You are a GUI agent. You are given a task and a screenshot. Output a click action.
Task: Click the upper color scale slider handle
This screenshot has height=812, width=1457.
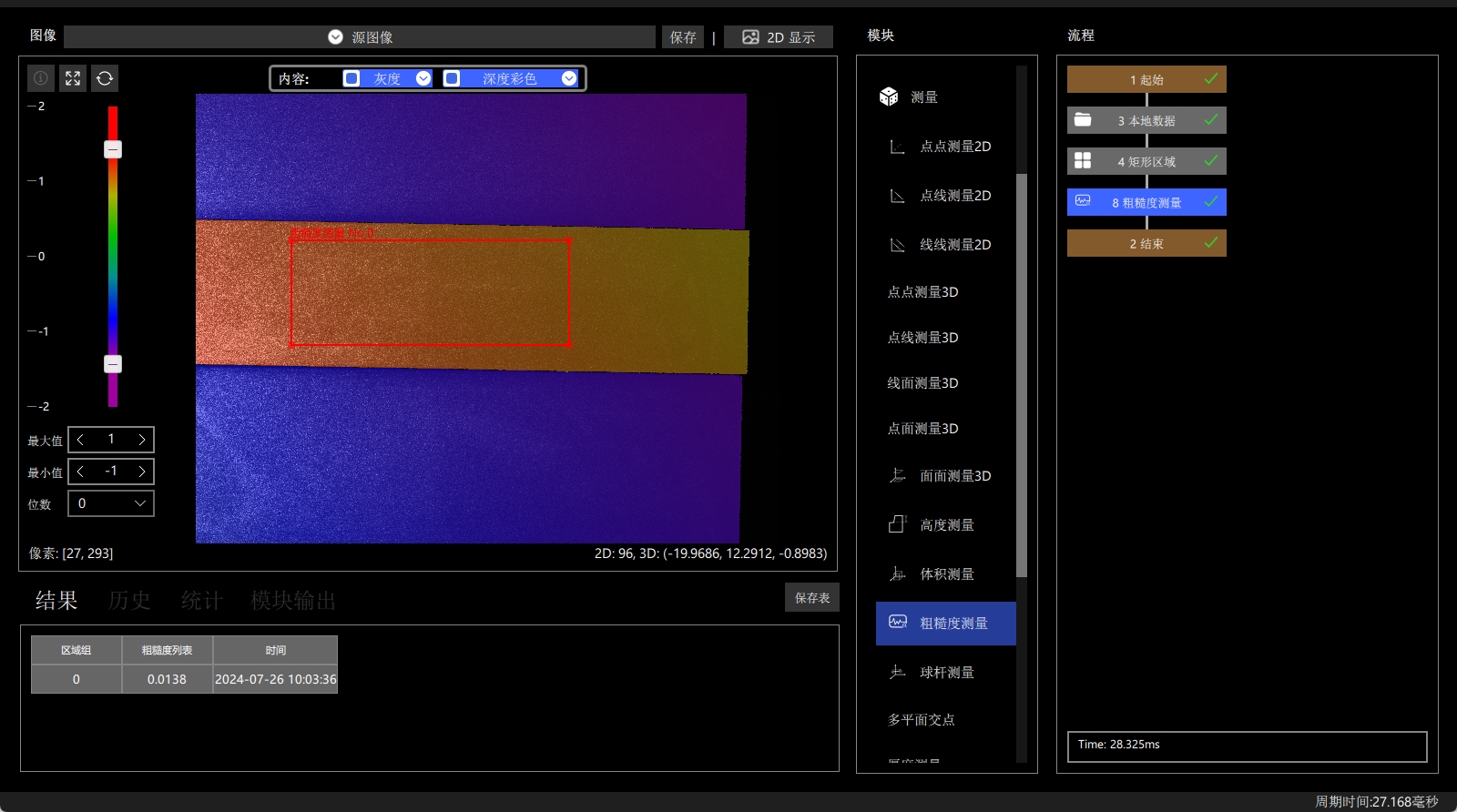click(113, 149)
